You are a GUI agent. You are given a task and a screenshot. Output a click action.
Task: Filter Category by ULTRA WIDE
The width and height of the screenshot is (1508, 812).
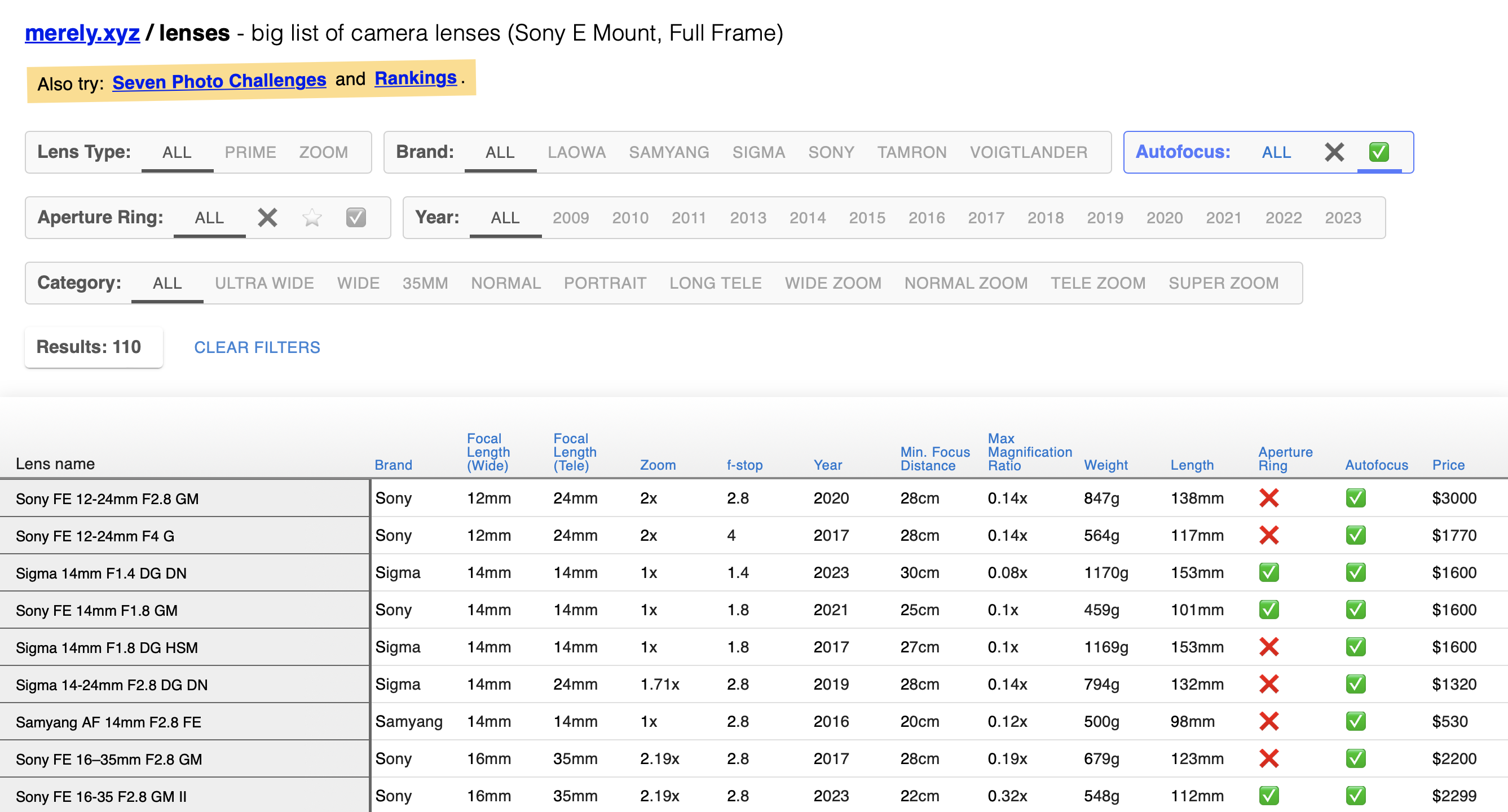[264, 283]
